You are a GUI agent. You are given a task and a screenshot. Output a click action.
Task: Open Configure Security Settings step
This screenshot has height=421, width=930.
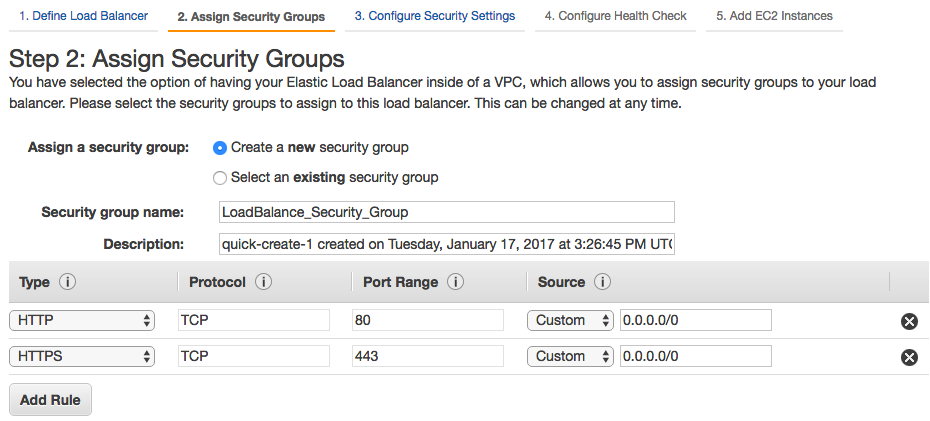(x=434, y=16)
